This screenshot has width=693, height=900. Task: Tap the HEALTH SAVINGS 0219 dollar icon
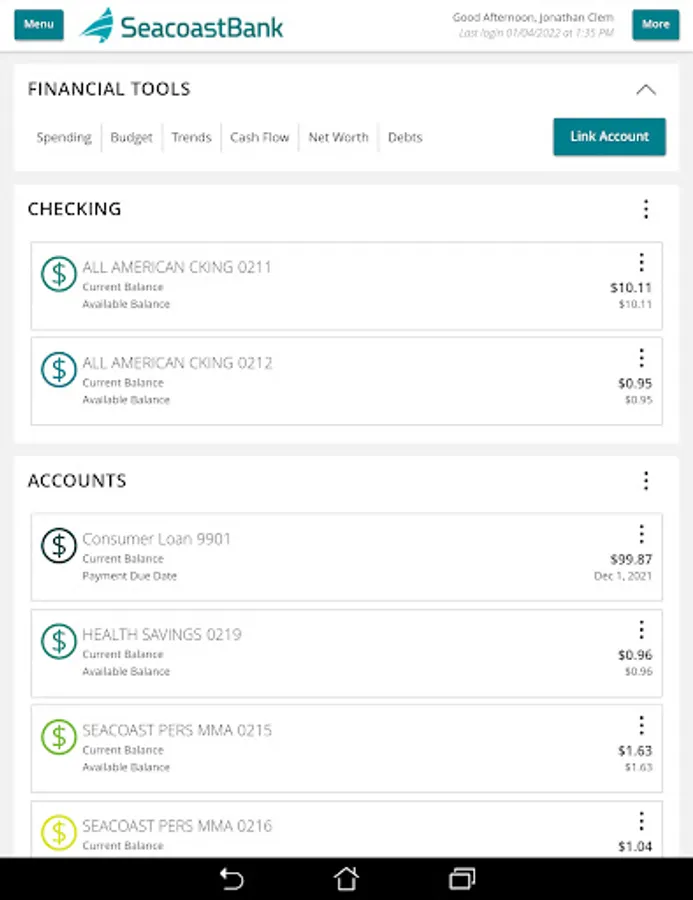click(x=59, y=641)
